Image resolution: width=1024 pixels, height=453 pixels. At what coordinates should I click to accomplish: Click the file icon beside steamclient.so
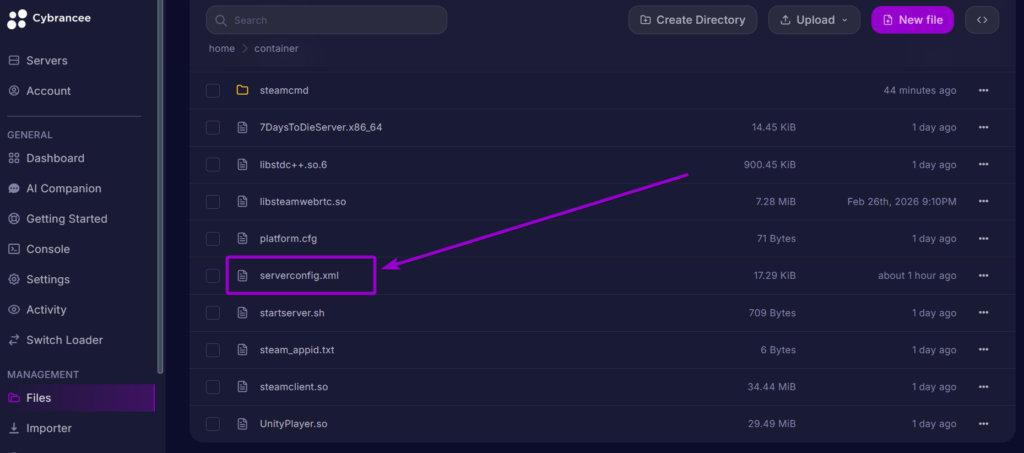(242, 387)
